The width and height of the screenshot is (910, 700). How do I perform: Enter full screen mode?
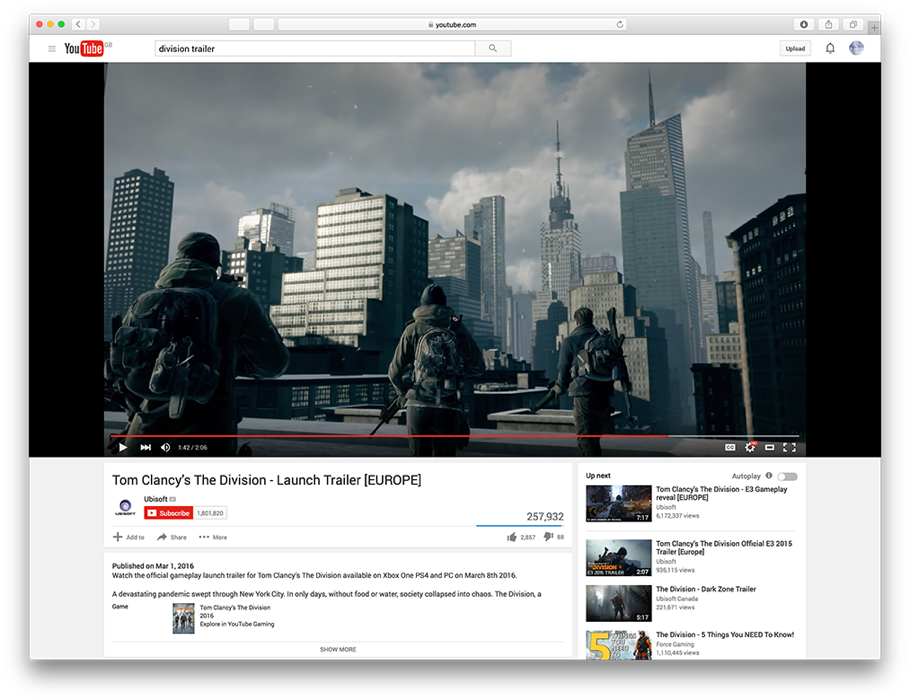[x=789, y=447]
